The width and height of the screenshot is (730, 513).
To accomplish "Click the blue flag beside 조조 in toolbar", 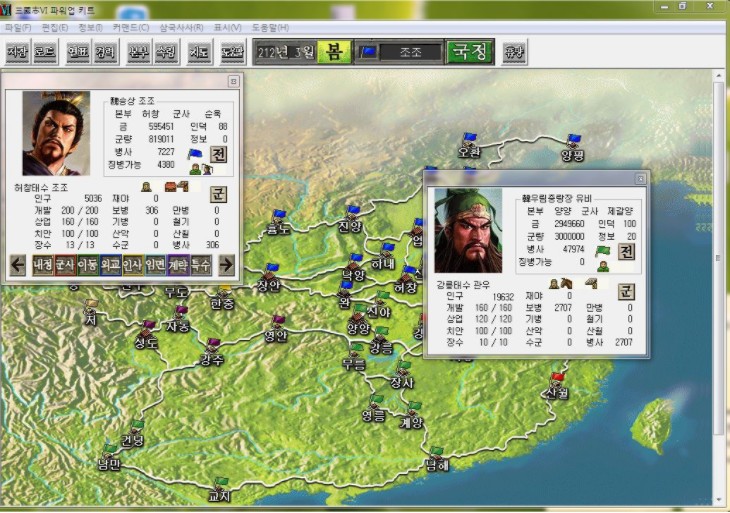I will click(368, 52).
